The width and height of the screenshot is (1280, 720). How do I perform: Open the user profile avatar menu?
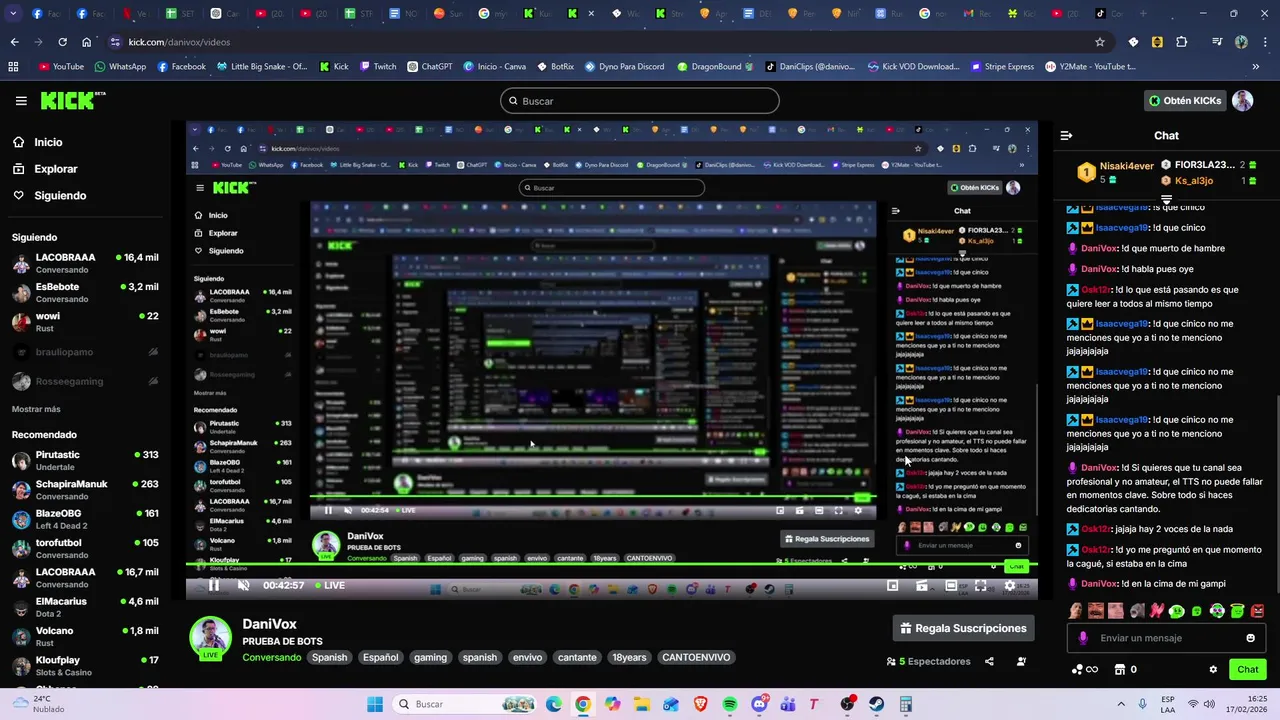(x=1243, y=101)
